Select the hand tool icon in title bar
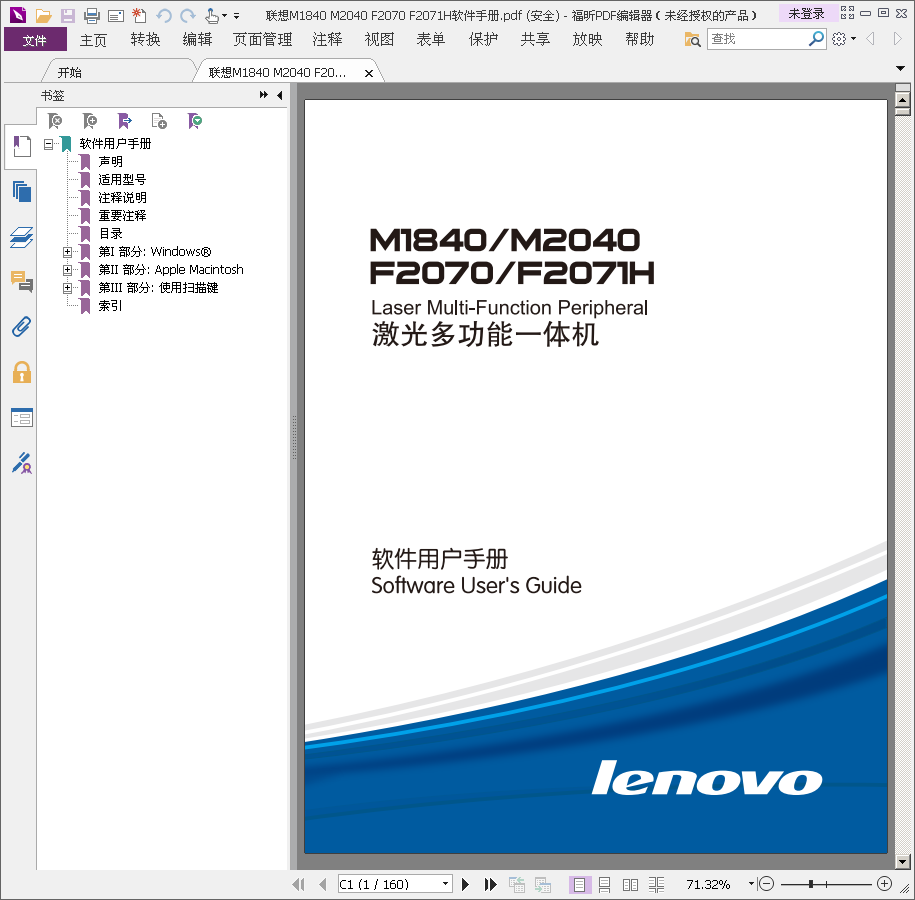915x900 pixels. [x=211, y=16]
